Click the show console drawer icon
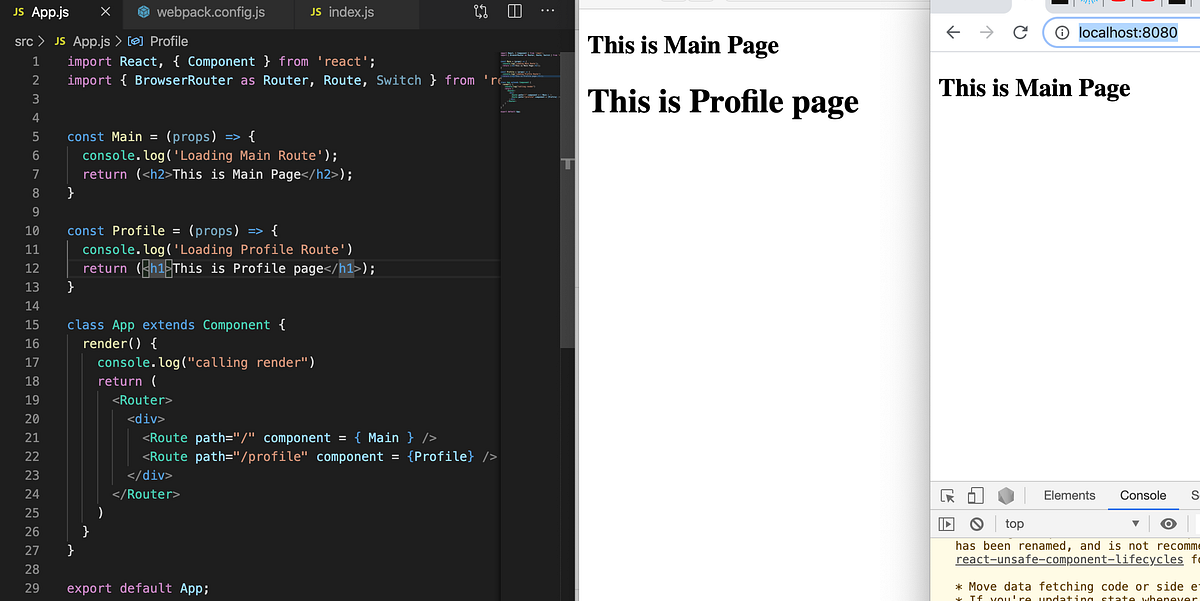Screen dimensions: 1200x601 [946, 523]
